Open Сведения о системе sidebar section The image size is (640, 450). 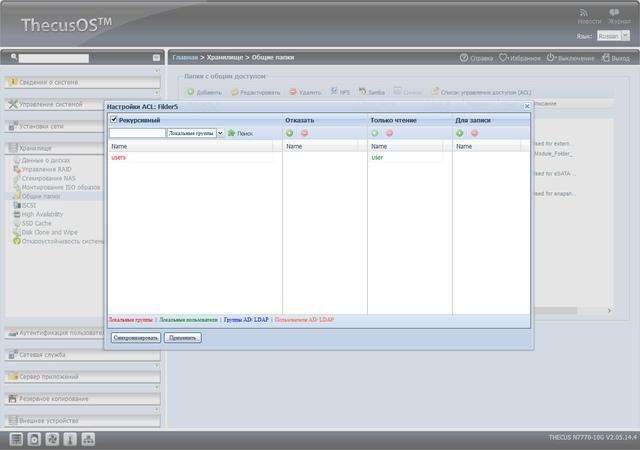(82, 82)
